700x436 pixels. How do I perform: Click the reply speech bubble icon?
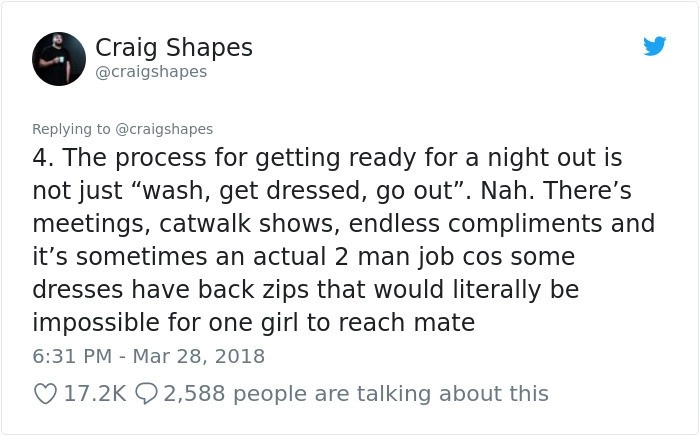pyautogui.click(x=146, y=393)
